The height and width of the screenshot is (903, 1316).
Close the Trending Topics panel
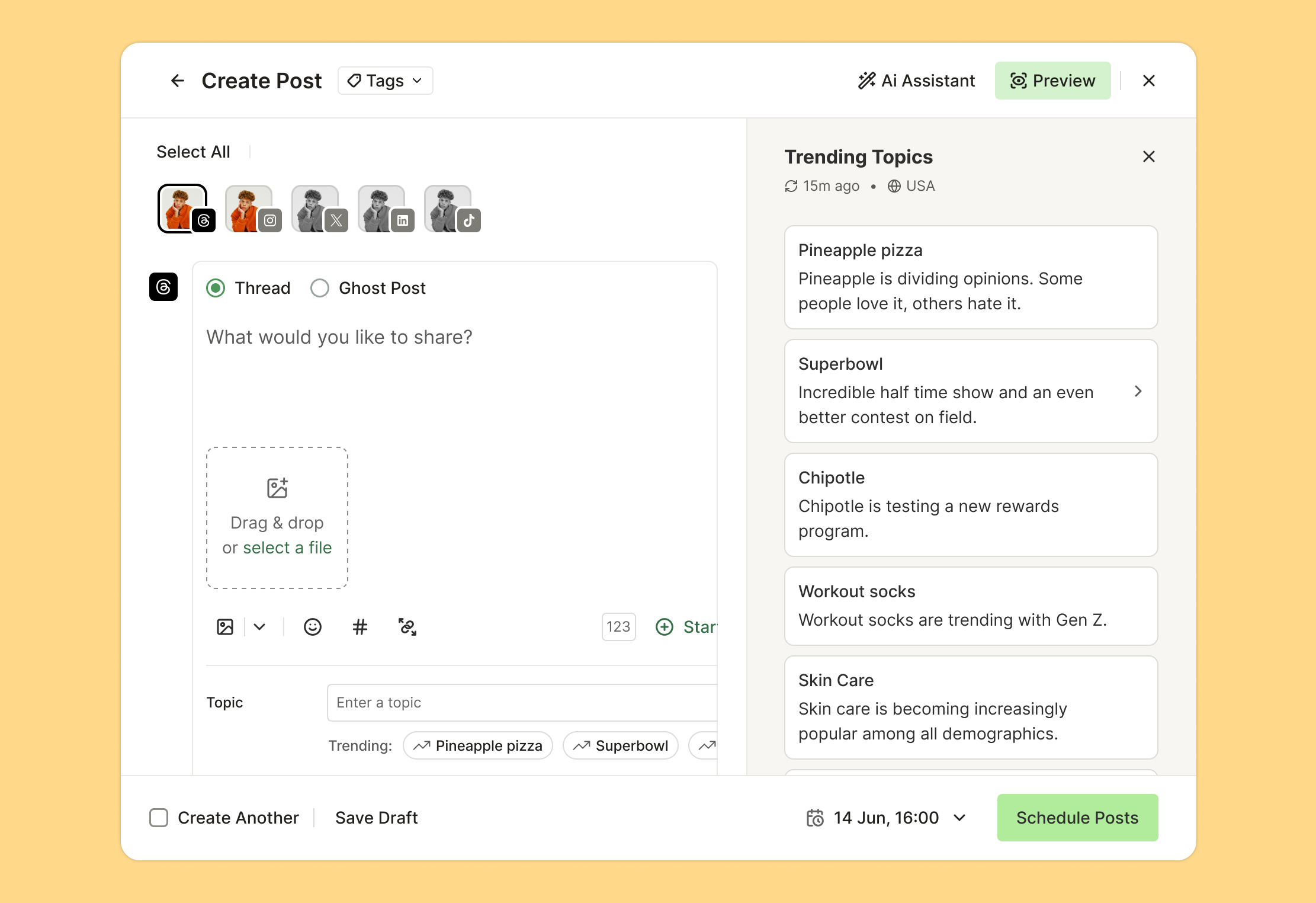(x=1148, y=156)
